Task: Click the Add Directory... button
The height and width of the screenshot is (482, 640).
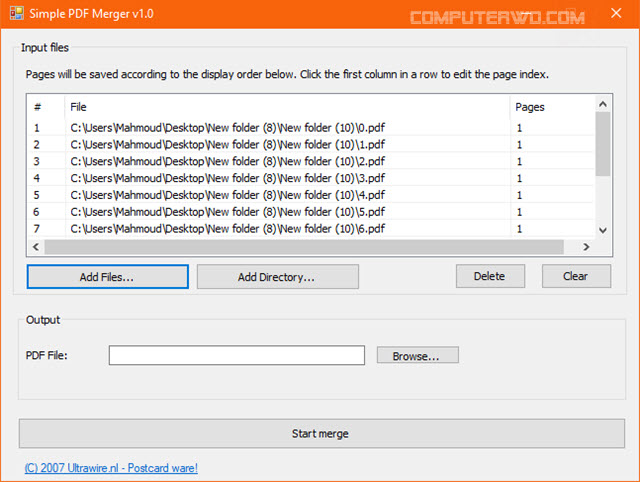Action: click(x=278, y=277)
